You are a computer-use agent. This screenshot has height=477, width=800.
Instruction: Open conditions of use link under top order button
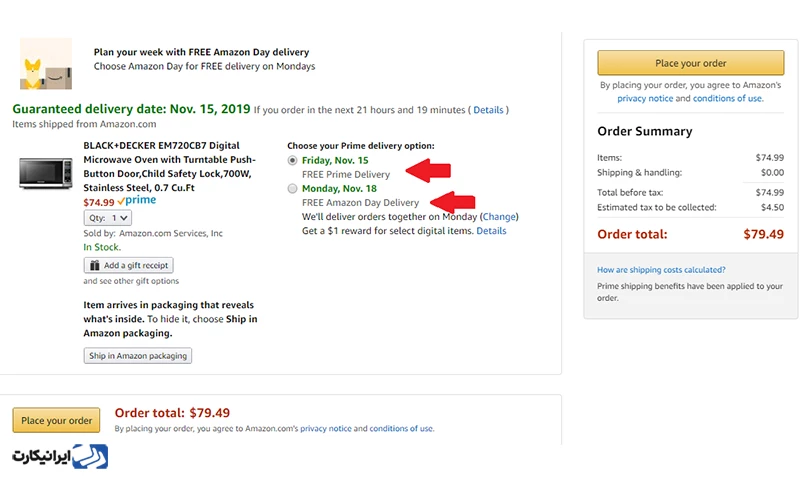pyautogui.click(x=728, y=98)
